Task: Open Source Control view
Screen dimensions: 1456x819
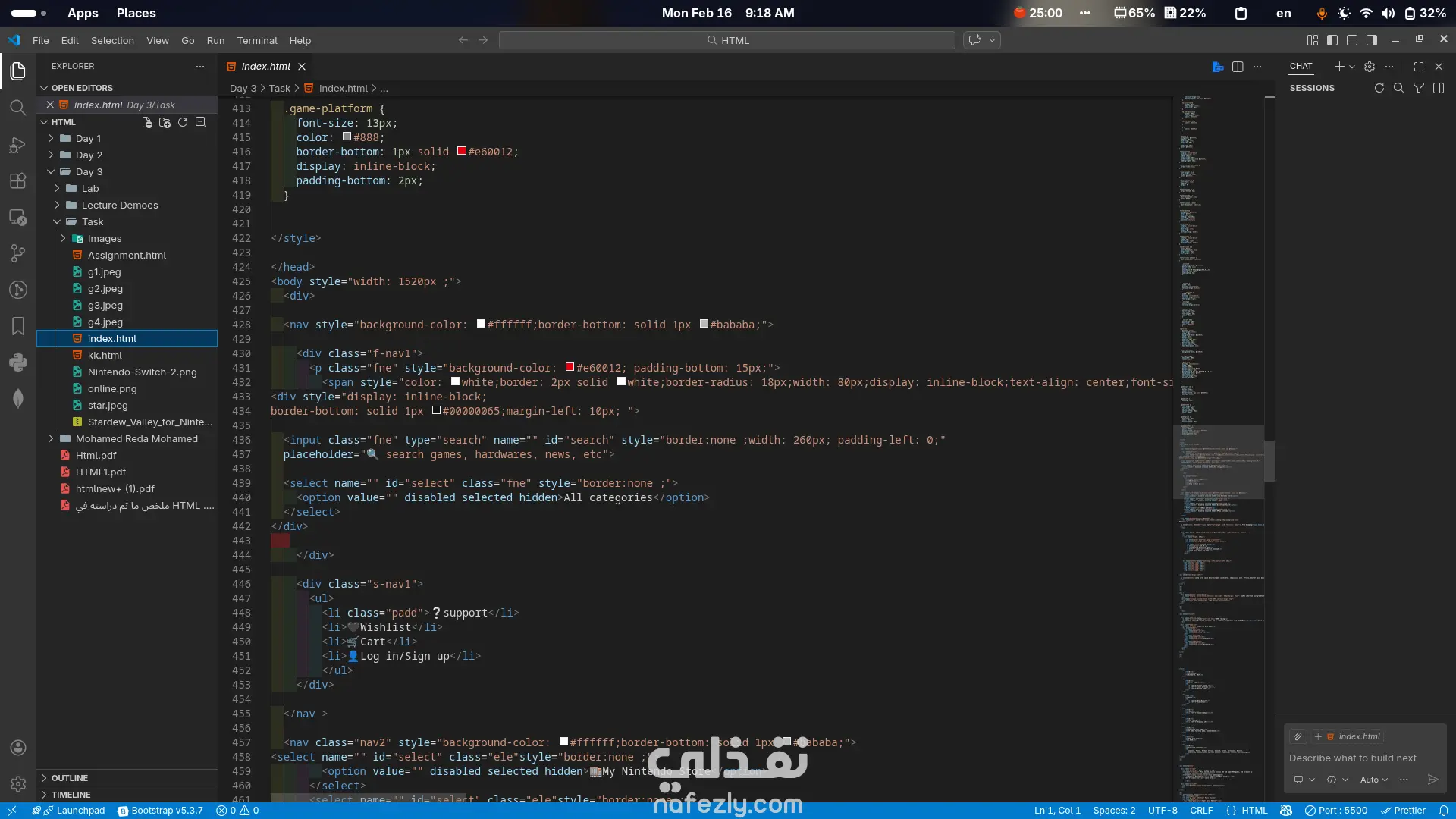Action: (17, 253)
